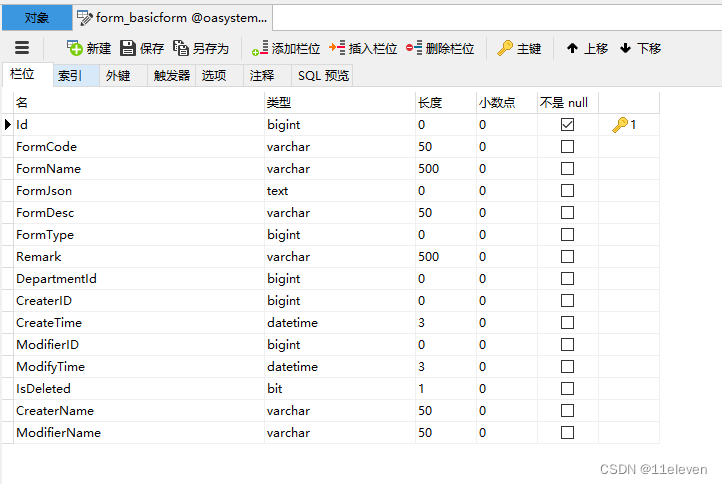This screenshot has width=722, height=484.
Task: Click the 'text' type cell of FormJson
Action: [x=340, y=190]
